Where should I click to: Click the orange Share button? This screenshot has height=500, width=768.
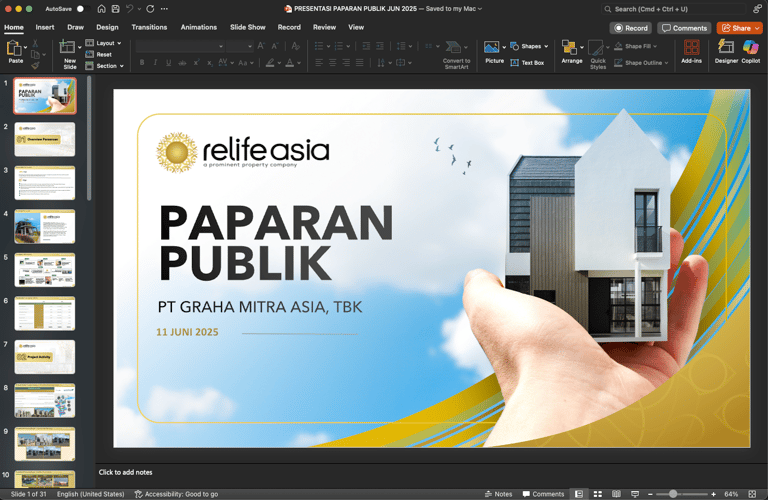(740, 28)
